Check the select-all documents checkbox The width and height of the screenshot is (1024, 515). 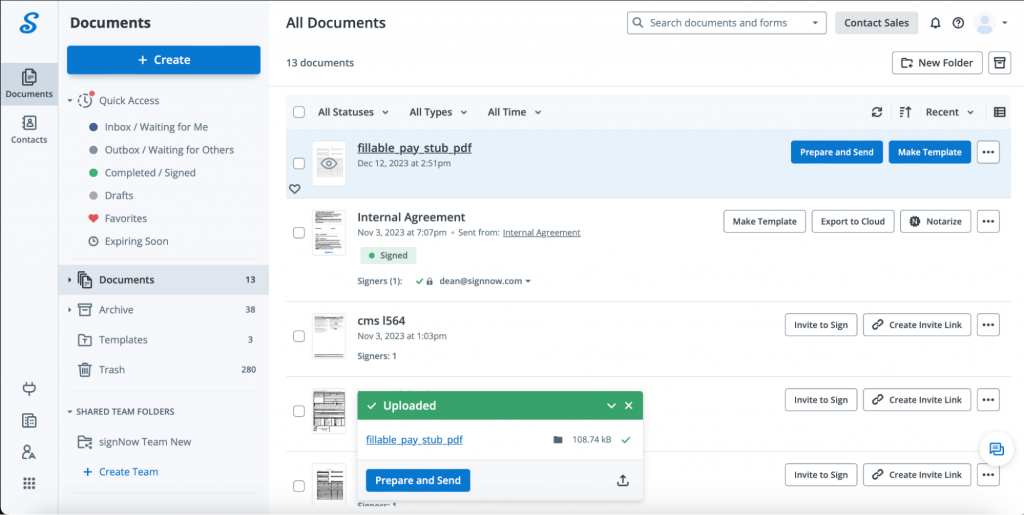299,112
